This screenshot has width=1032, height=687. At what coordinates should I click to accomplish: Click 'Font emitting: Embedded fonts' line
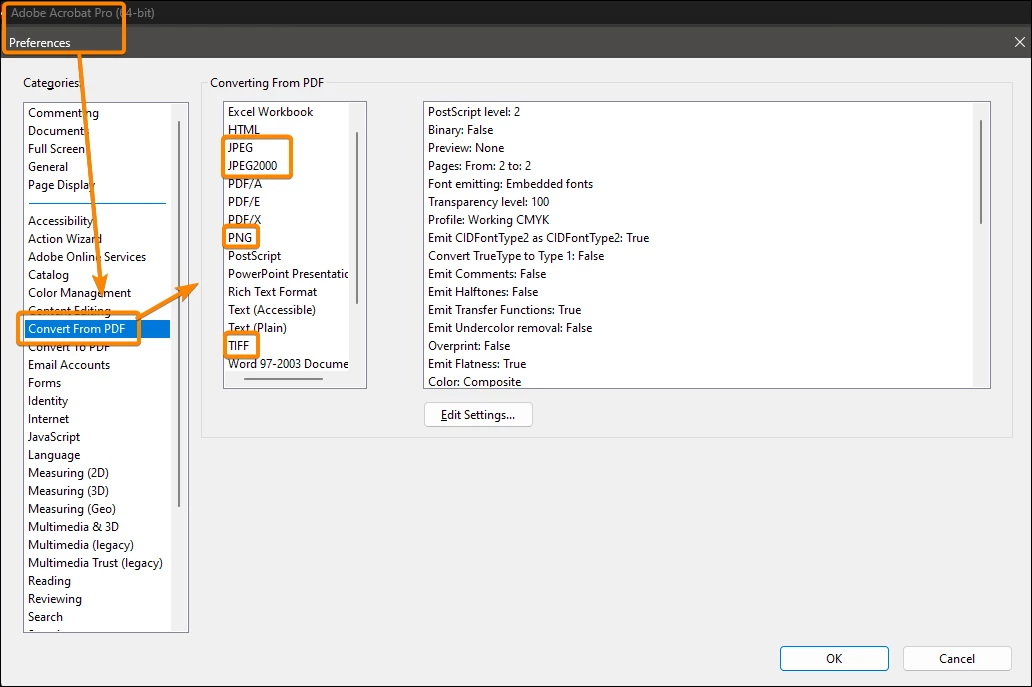(x=510, y=184)
